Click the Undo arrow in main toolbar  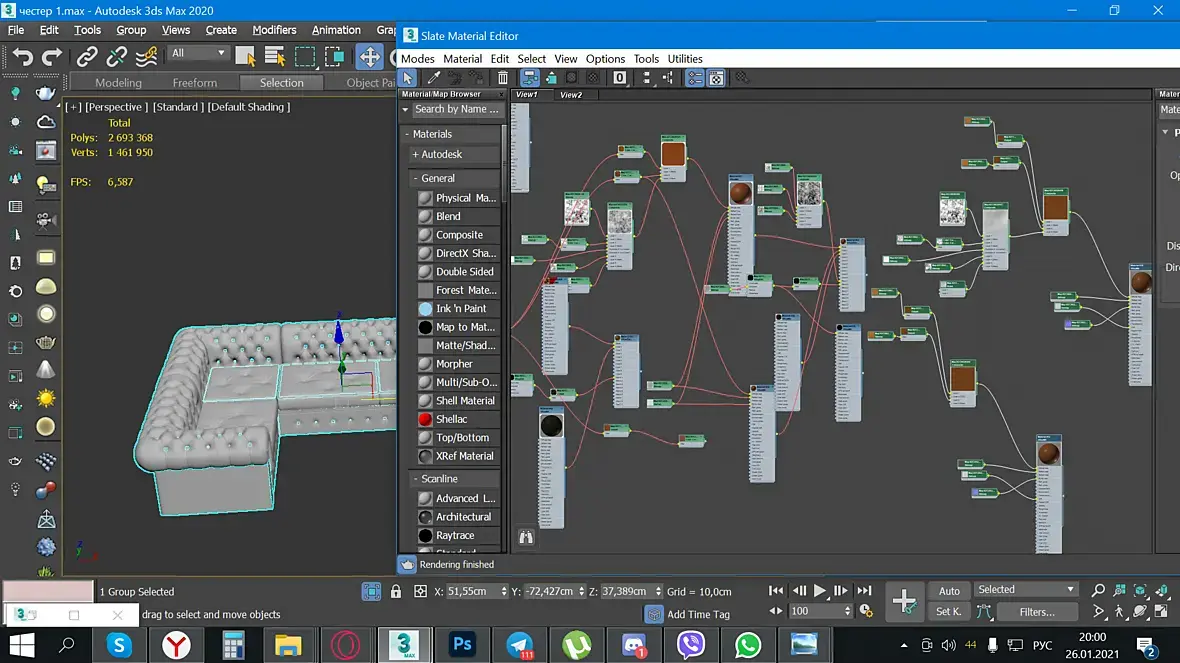point(22,56)
